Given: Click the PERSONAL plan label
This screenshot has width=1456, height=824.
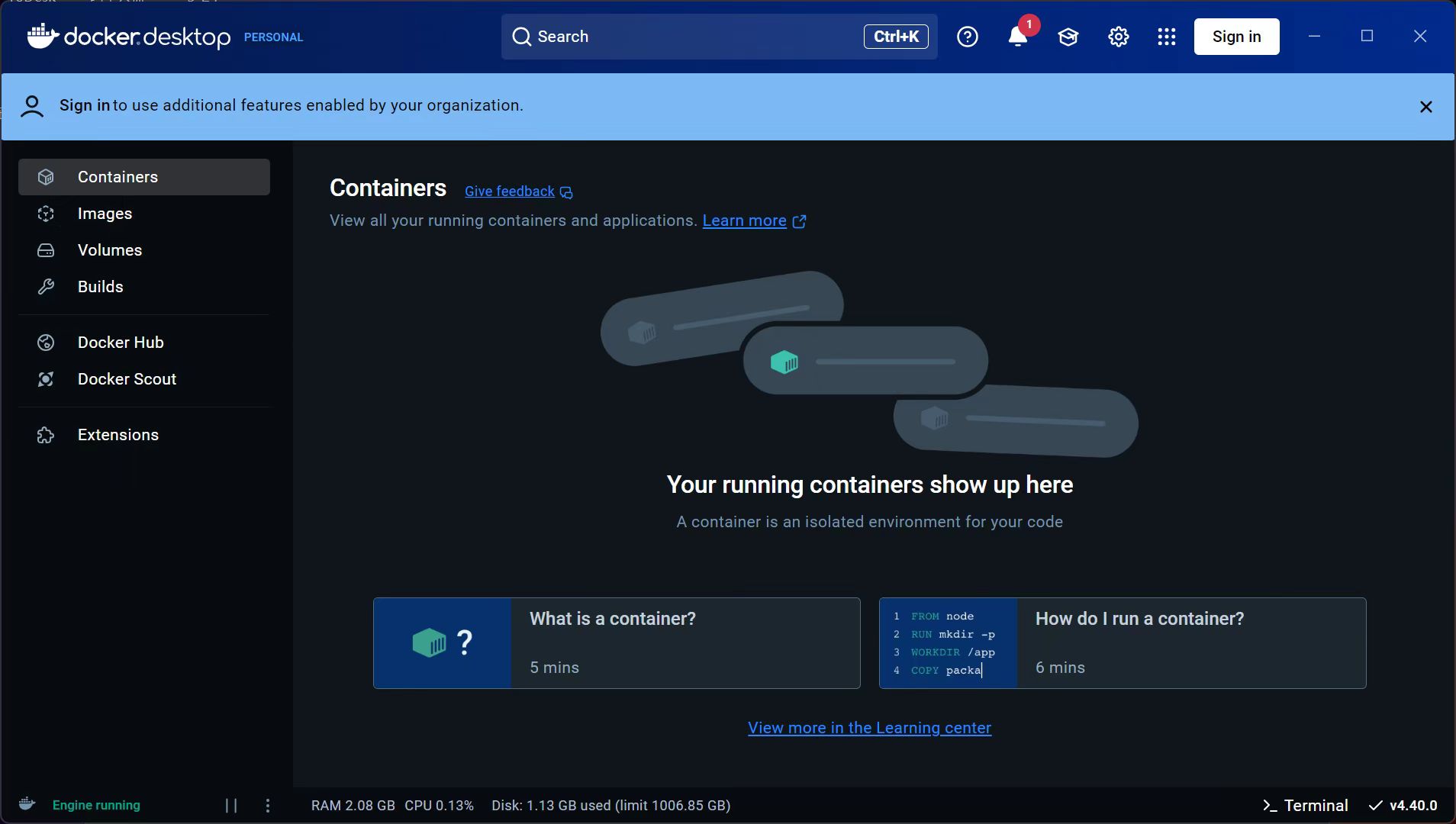Looking at the screenshot, I should click(x=273, y=37).
